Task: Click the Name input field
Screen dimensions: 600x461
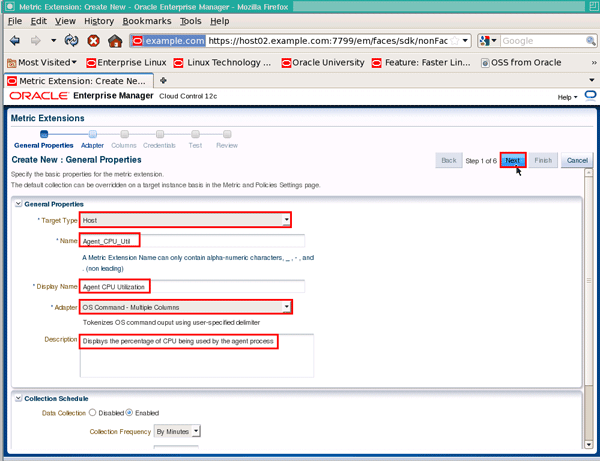Action: click(x=192, y=241)
